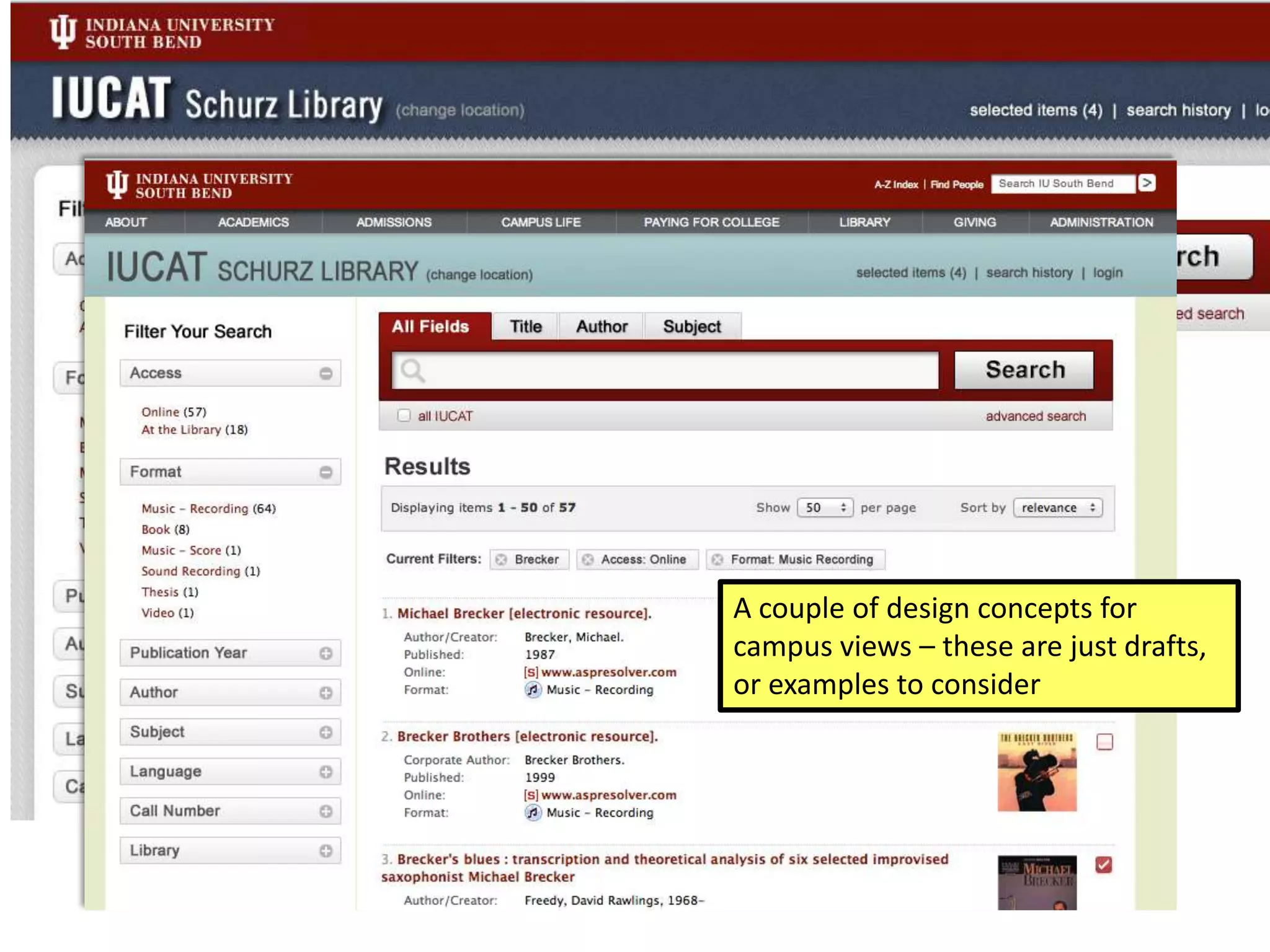Open the ABOUT navigation menu
The height and width of the screenshot is (952, 1270).
126,222
